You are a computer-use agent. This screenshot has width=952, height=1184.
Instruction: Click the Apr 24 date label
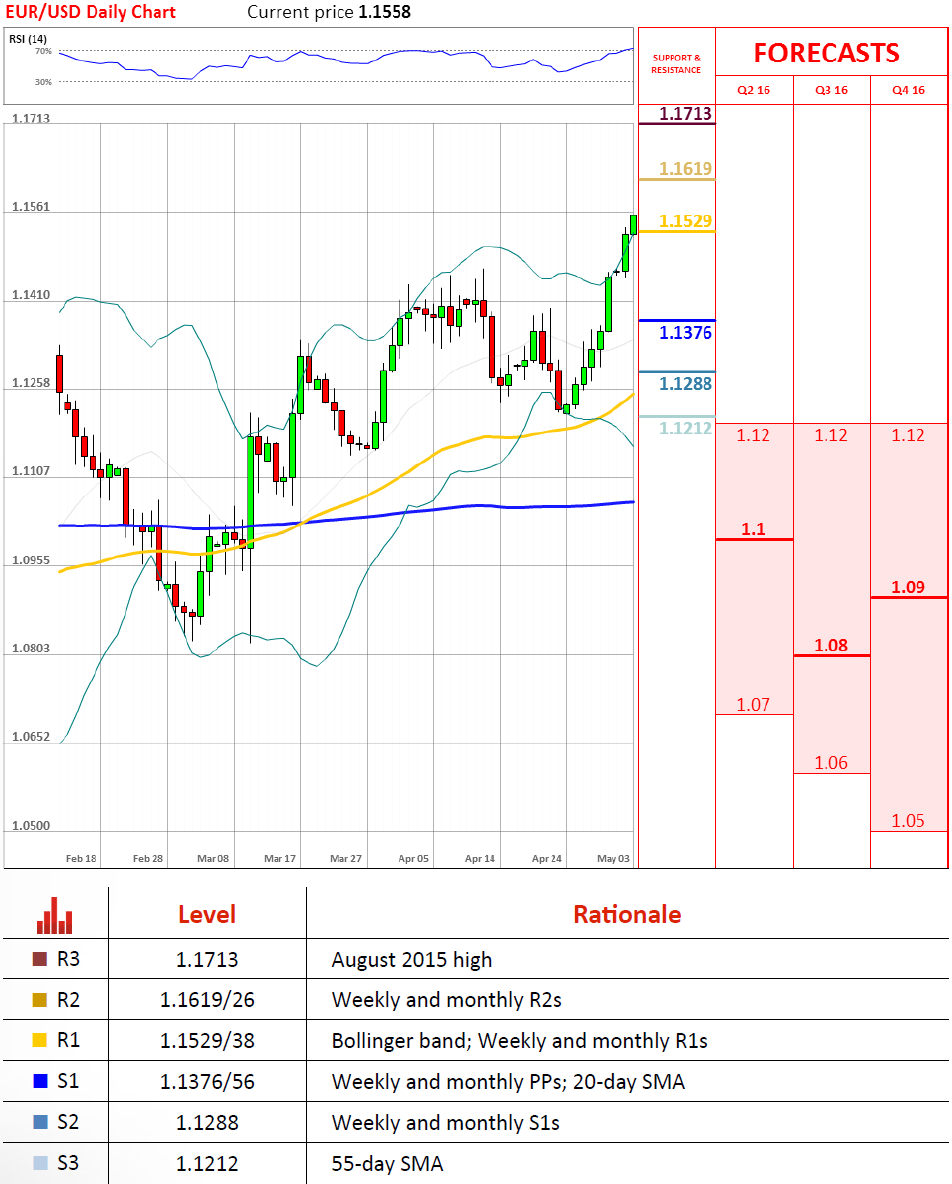click(x=547, y=859)
